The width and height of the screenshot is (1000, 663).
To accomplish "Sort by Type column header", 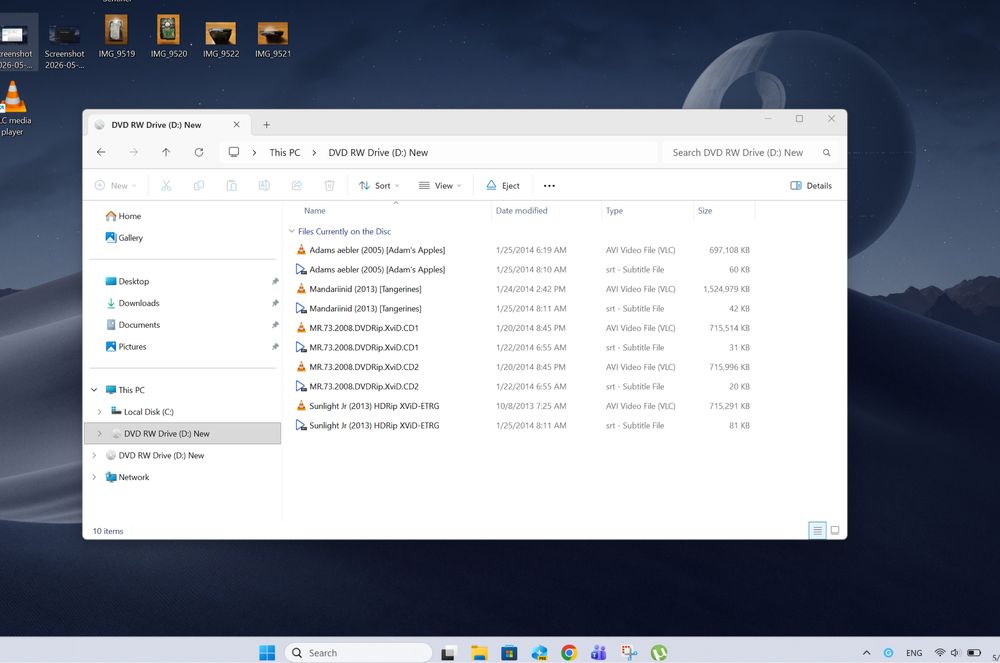I will (614, 210).
